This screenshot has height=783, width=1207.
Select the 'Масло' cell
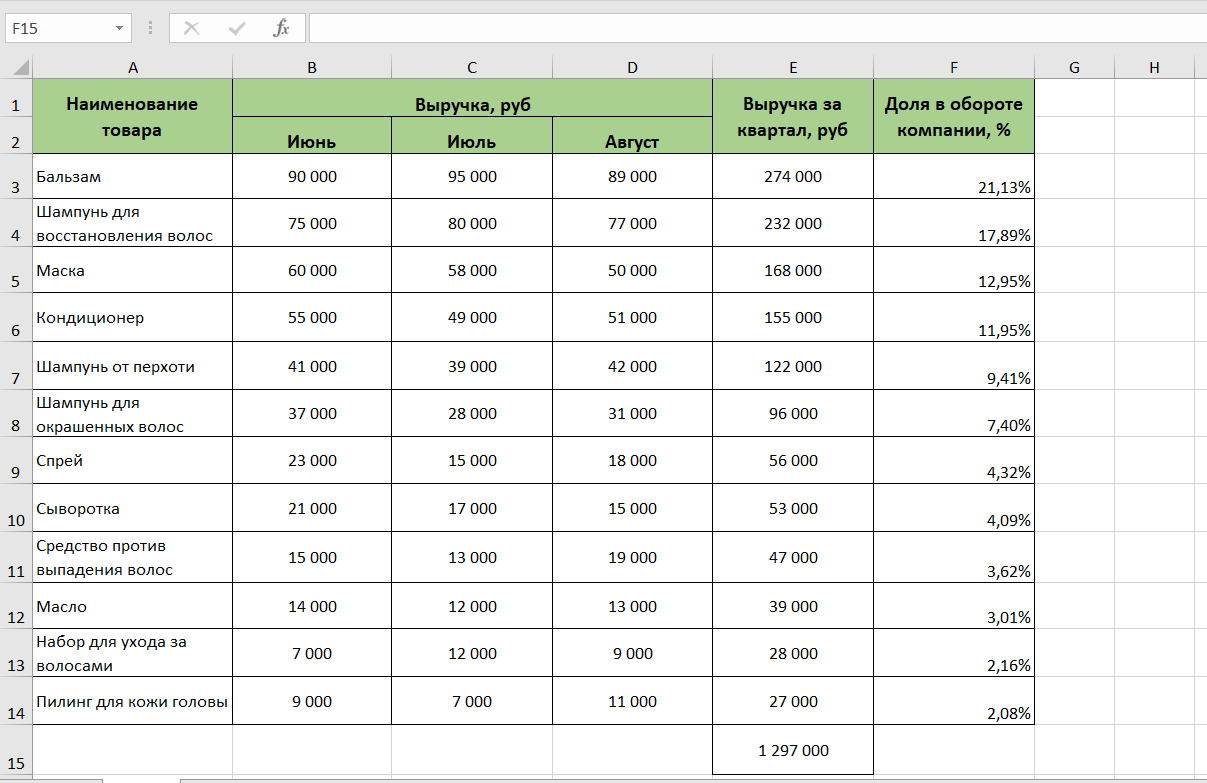(133, 606)
